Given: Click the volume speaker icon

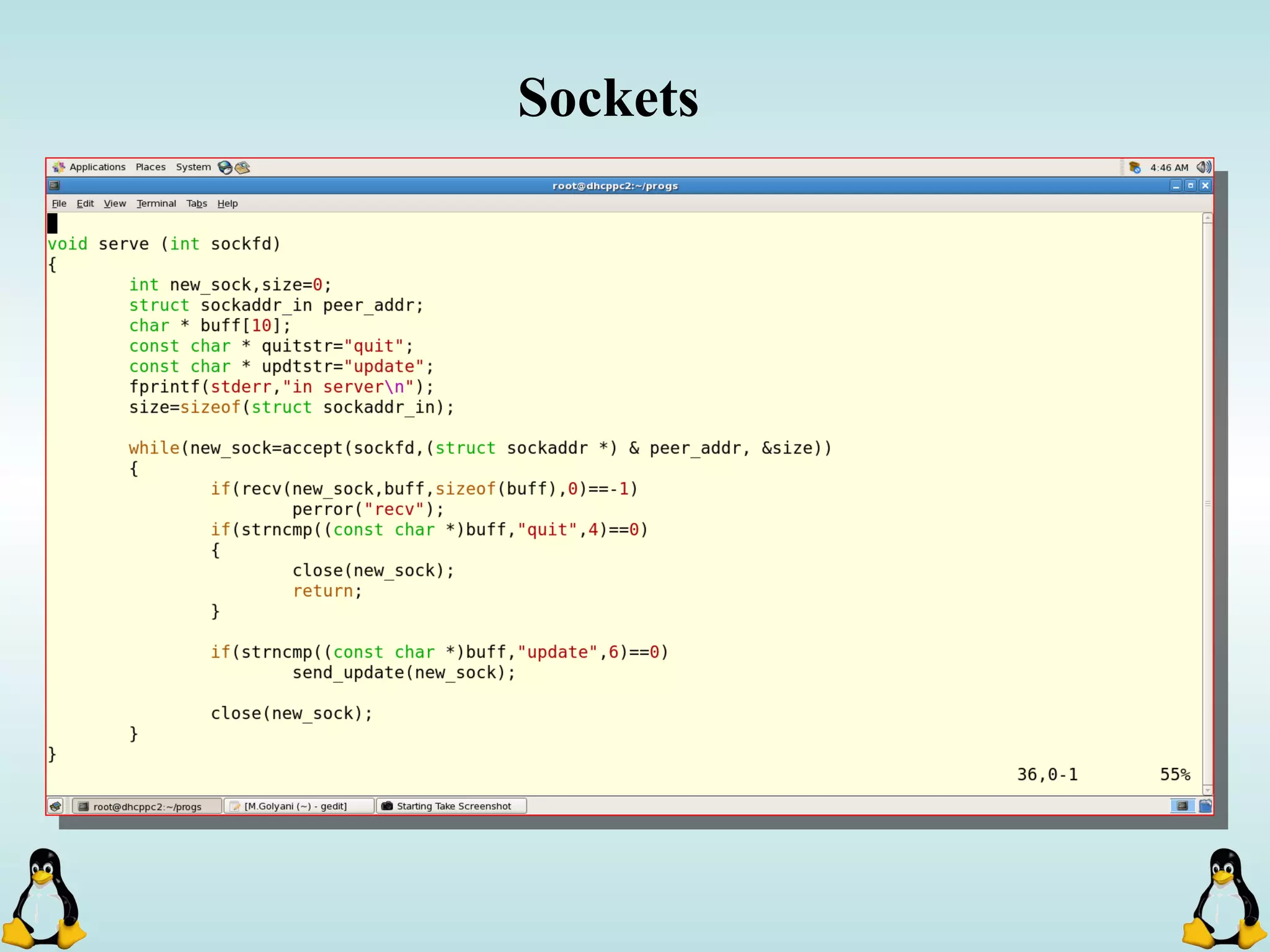Looking at the screenshot, I should click(x=1204, y=167).
